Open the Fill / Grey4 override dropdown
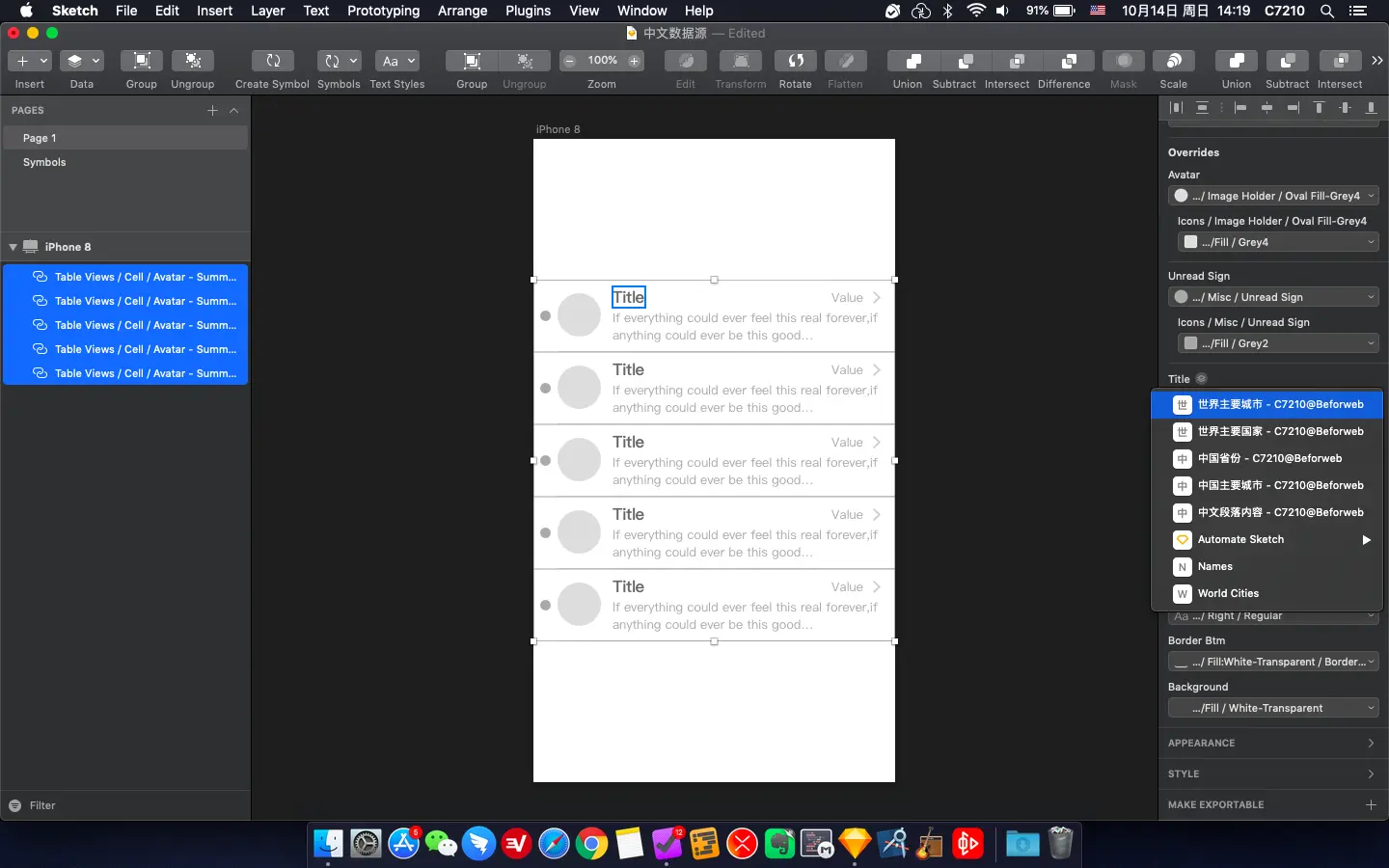 point(1278,242)
